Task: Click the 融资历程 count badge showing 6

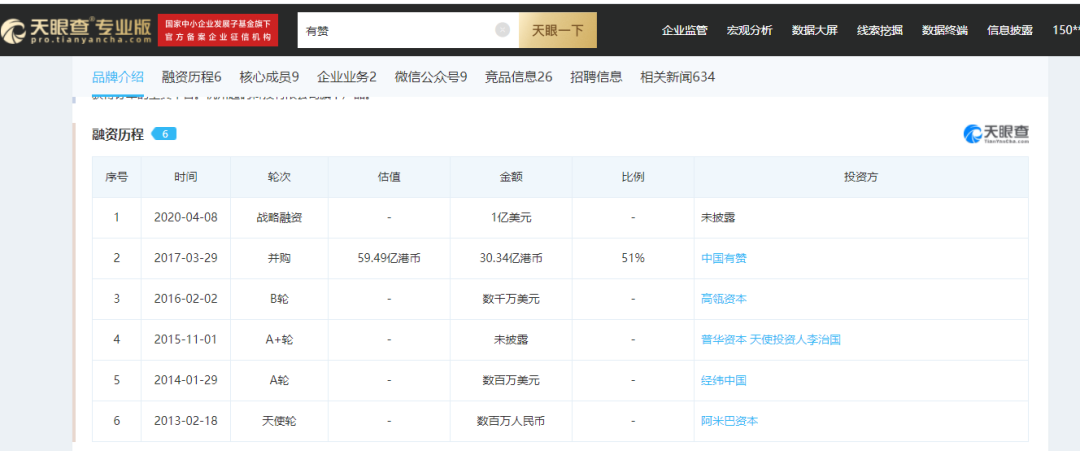Action: (163, 134)
